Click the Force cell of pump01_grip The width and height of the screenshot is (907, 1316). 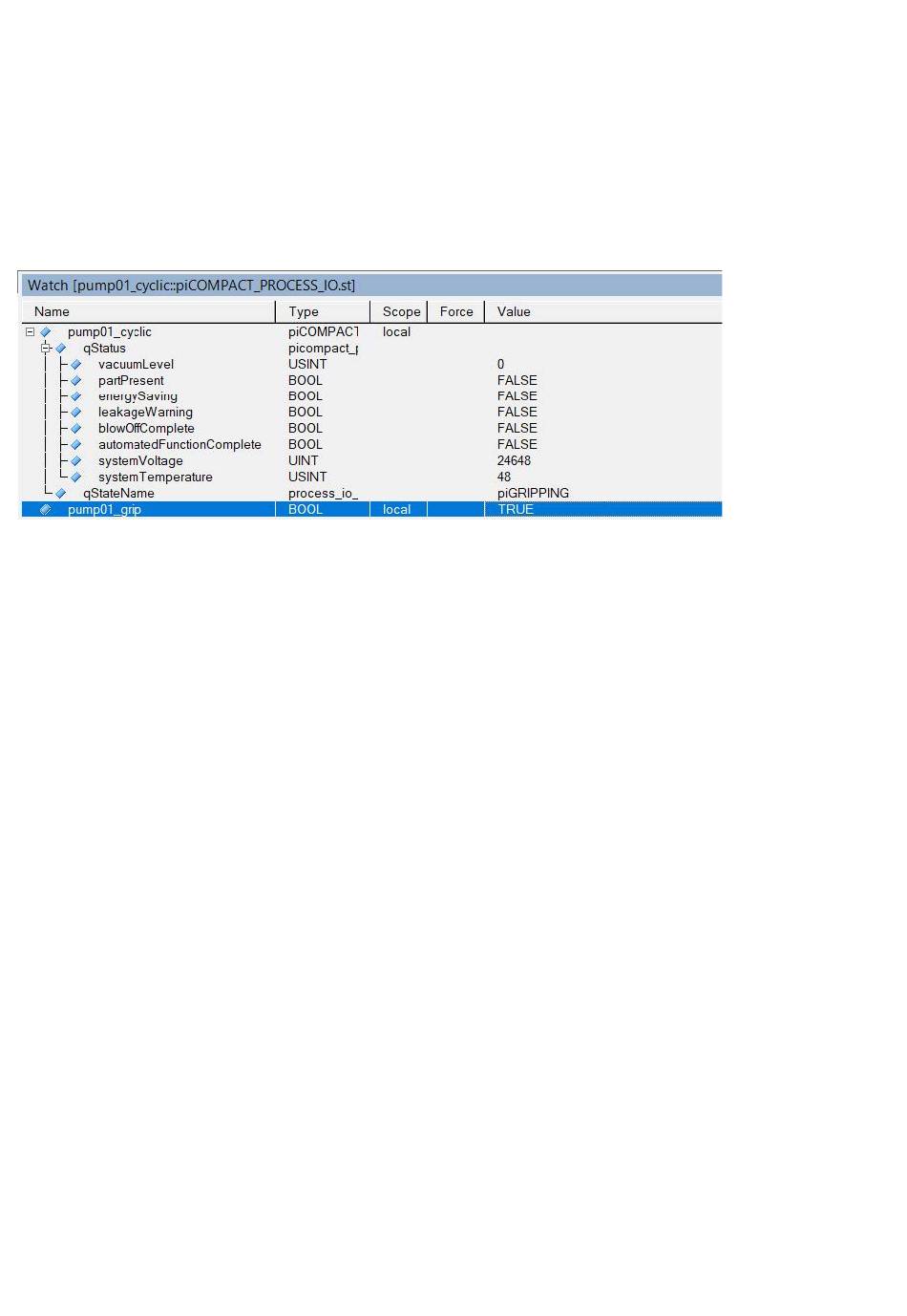(x=456, y=510)
